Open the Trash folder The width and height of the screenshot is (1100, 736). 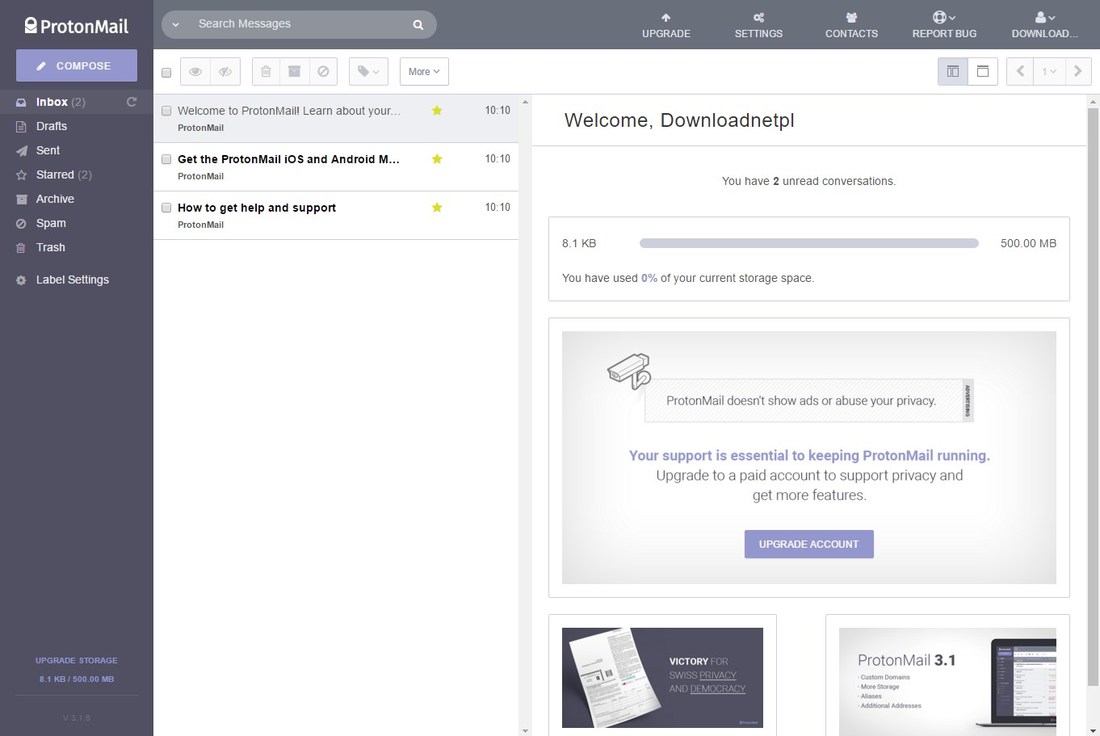76,248
